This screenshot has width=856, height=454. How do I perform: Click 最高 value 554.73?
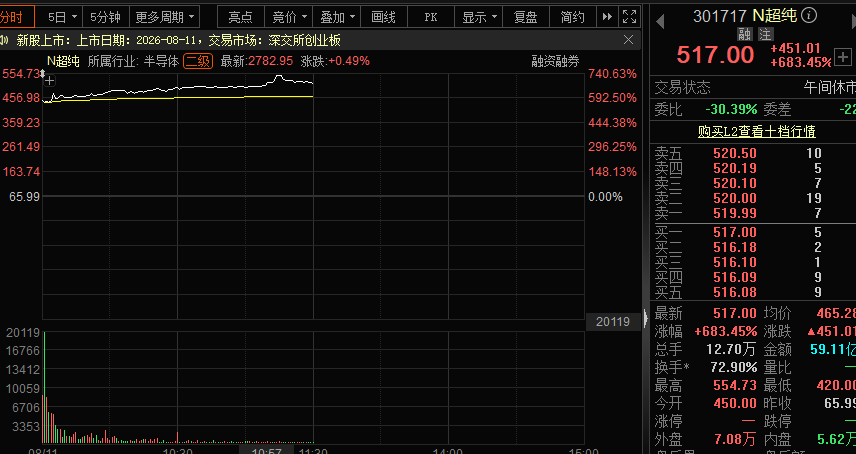coord(735,385)
